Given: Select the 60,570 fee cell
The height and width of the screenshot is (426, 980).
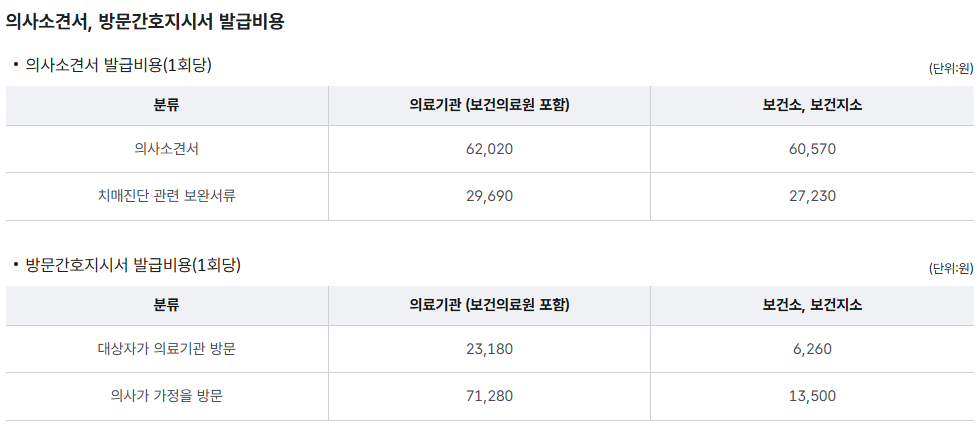Looking at the screenshot, I should [x=812, y=149].
